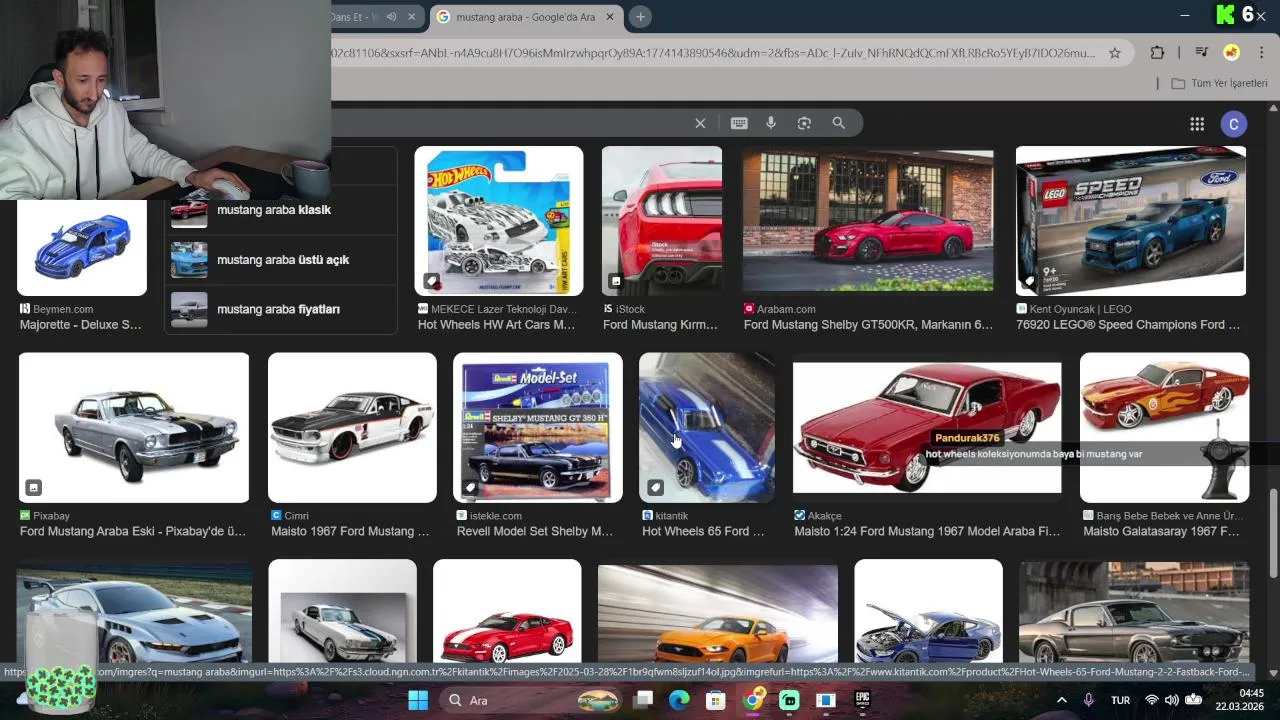The width and height of the screenshot is (1280, 720).
Task: Open the Windows Start menu
Action: click(x=418, y=700)
